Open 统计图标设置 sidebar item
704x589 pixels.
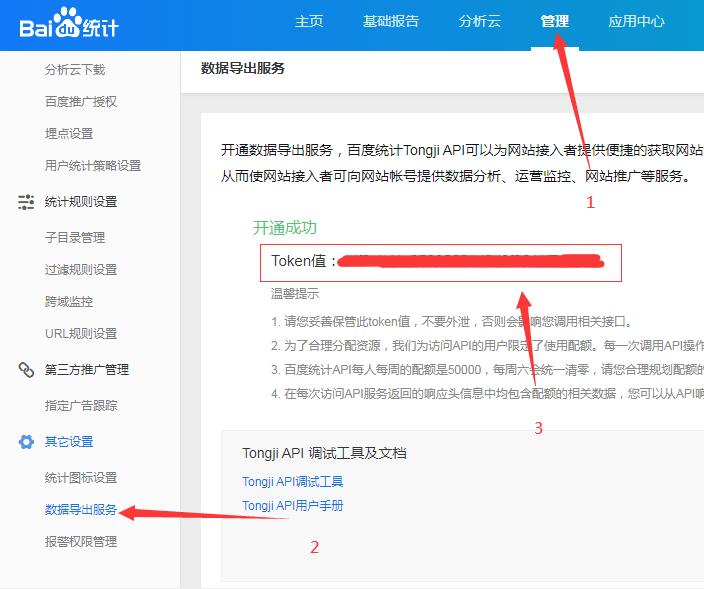81,478
